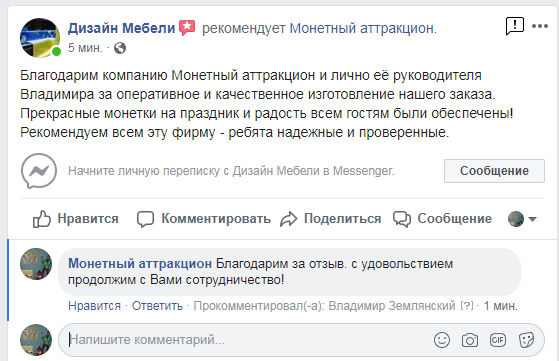
Task: Add a GIF to the comment
Action: [498, 340]
